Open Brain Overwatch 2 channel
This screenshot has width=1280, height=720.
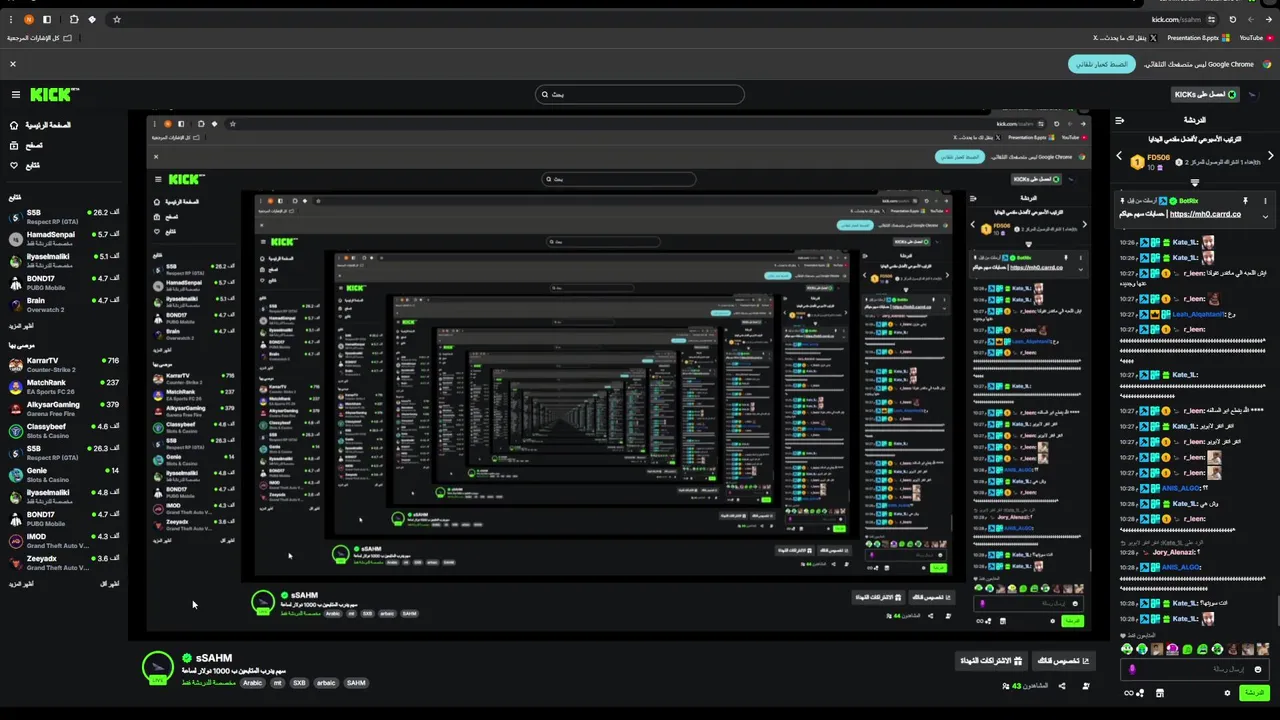click(64, 305)
